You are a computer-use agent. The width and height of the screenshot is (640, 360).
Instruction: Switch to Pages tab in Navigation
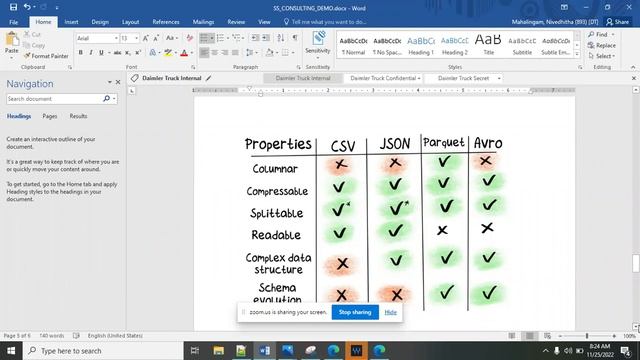click(50, 116)
